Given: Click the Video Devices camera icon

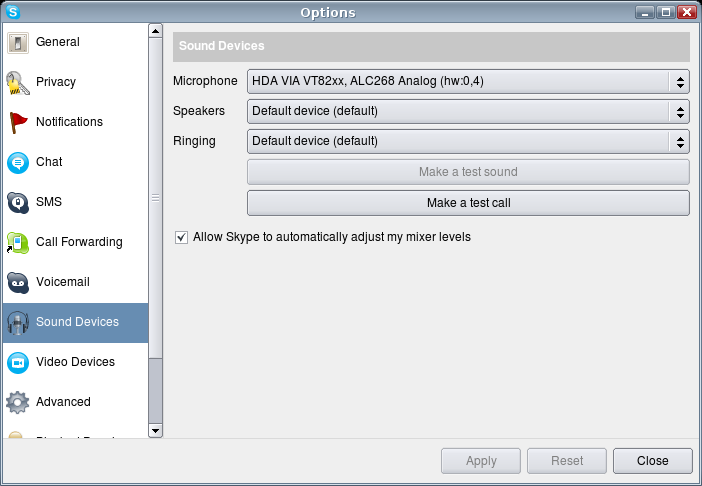Looking at the screenshot, I should click(x=18, y=362).
